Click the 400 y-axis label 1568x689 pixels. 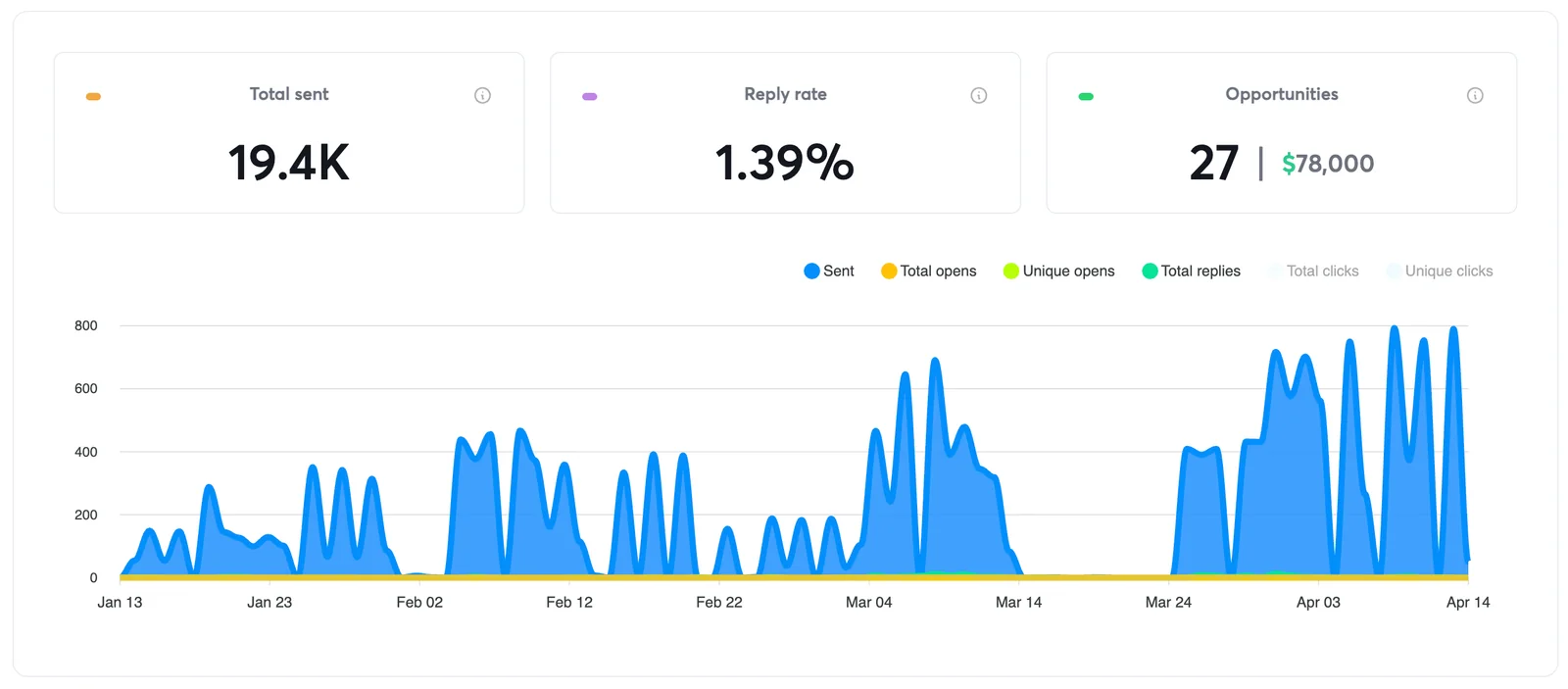[86, 452]
